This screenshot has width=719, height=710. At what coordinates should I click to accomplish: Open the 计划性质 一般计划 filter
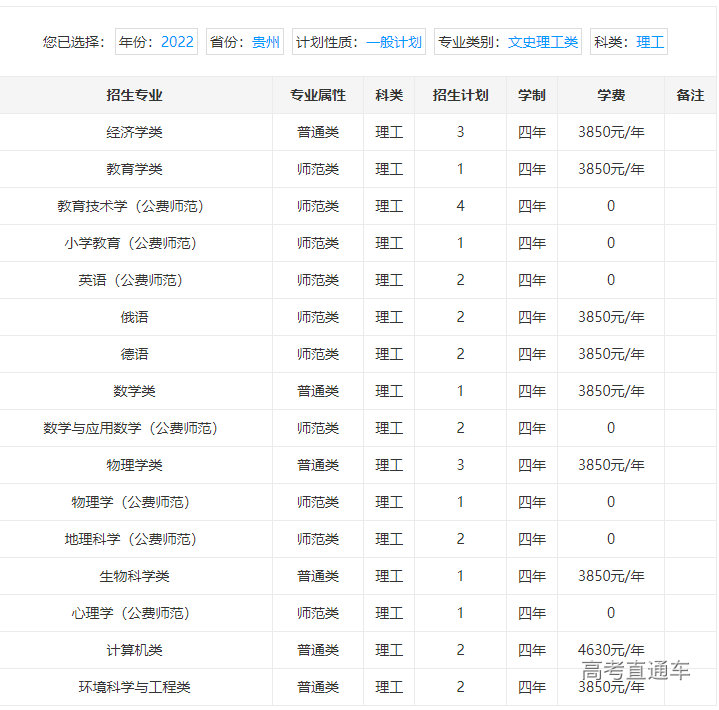point(358,42)
